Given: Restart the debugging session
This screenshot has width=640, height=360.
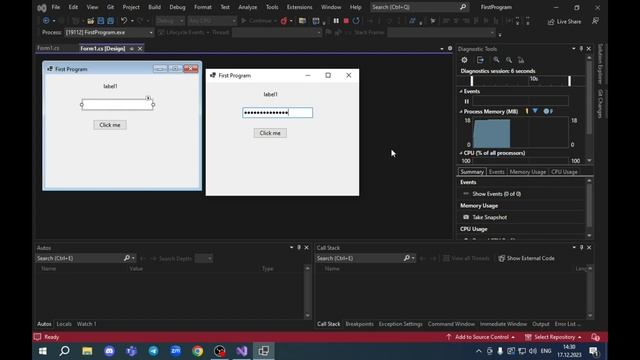Looking at the screenshot, I should click(356, 21).
